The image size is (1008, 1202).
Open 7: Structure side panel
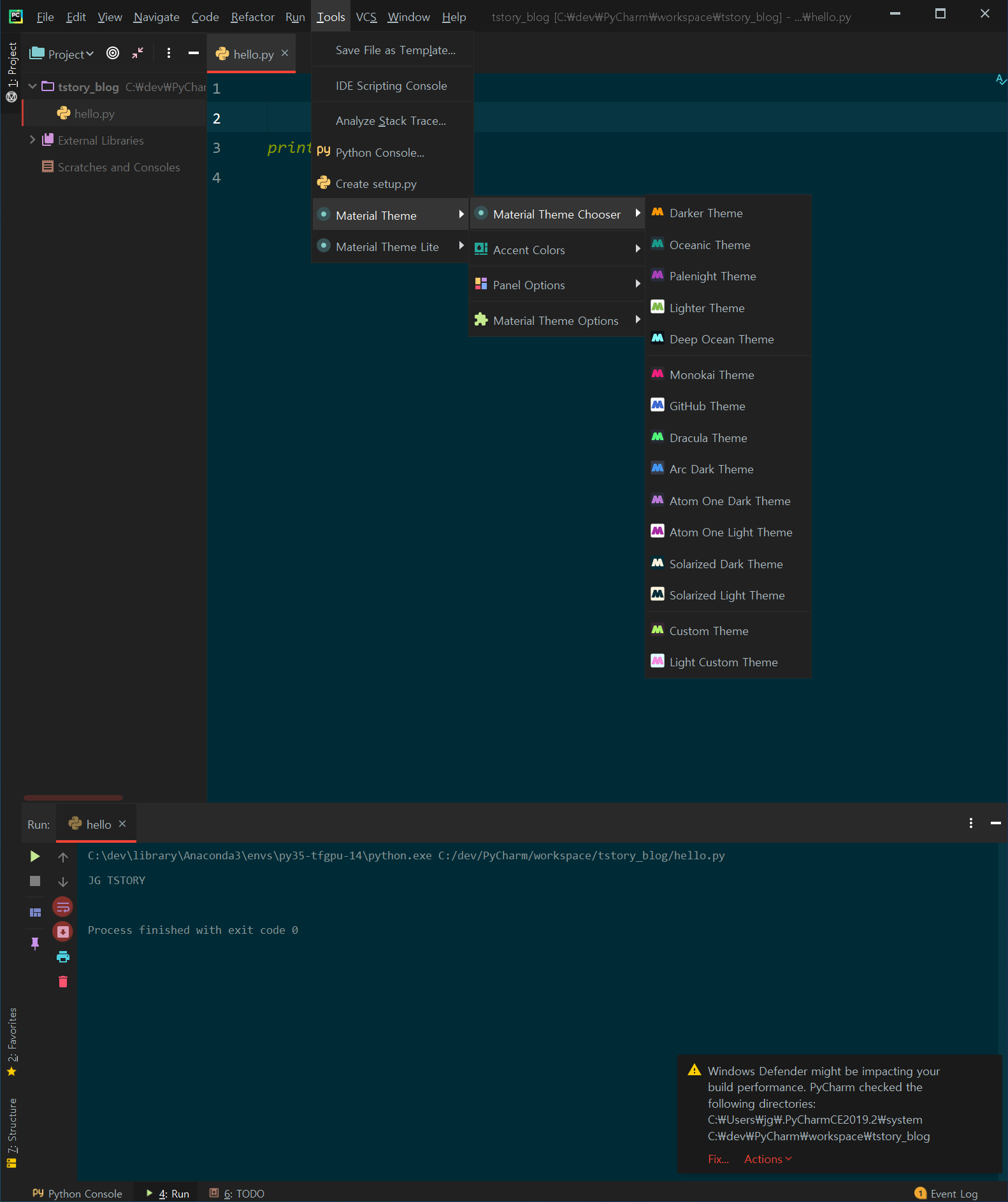pos(11,1132)
